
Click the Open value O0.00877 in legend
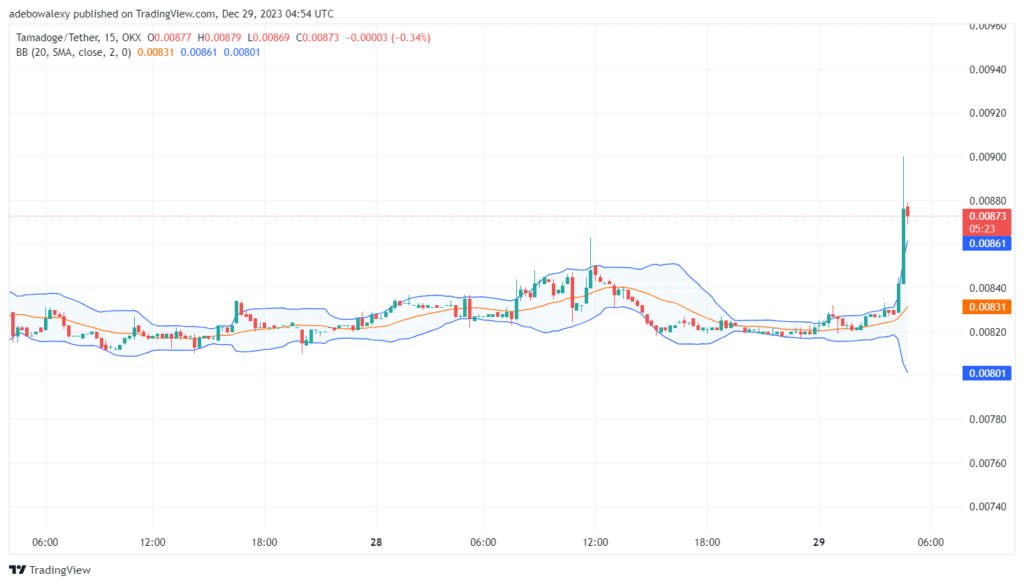[169, 38]
